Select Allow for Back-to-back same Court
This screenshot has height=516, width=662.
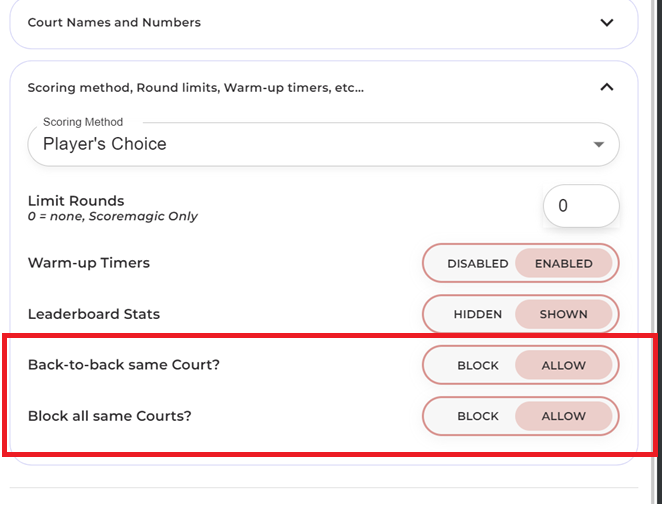(x=563, y=365)
